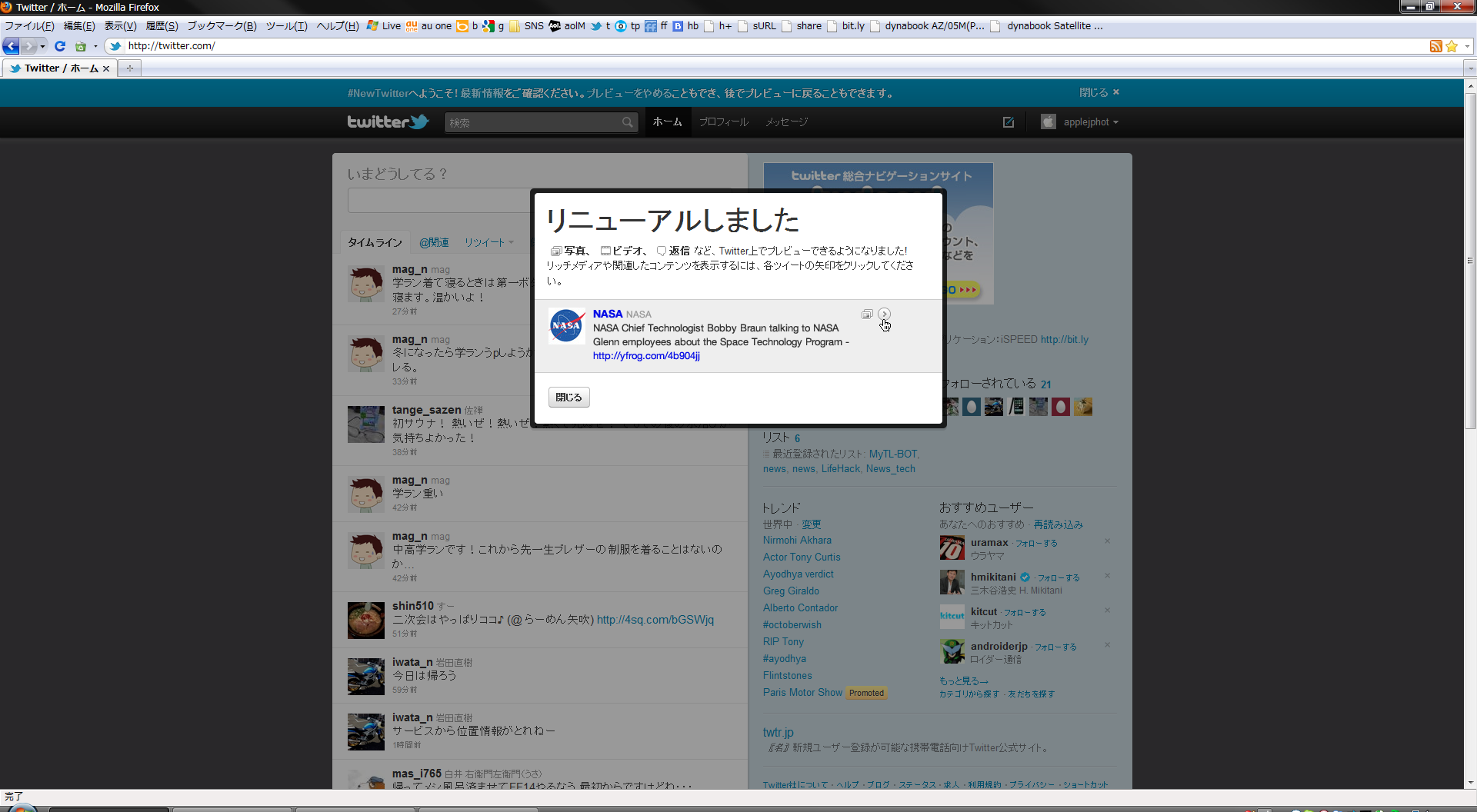Image resolution: width=1477 pixels, height=812 pixels.
Task: Dismiss hmikitani suggestion with the x
Action: click(x=1108, y=576)
